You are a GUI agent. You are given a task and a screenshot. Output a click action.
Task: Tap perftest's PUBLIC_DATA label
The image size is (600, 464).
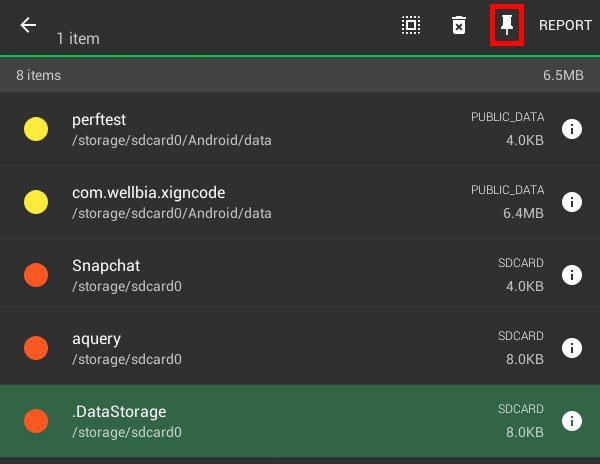pos(507,117)
